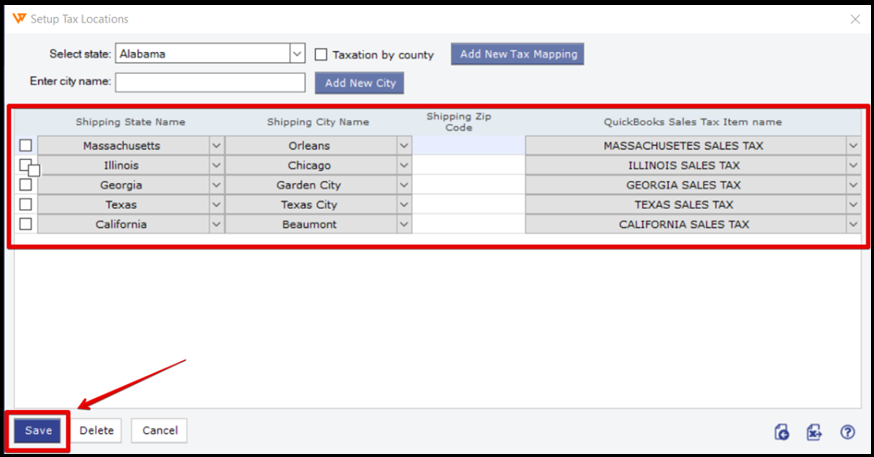Click the import file icon at bottom

pos(781,432)
